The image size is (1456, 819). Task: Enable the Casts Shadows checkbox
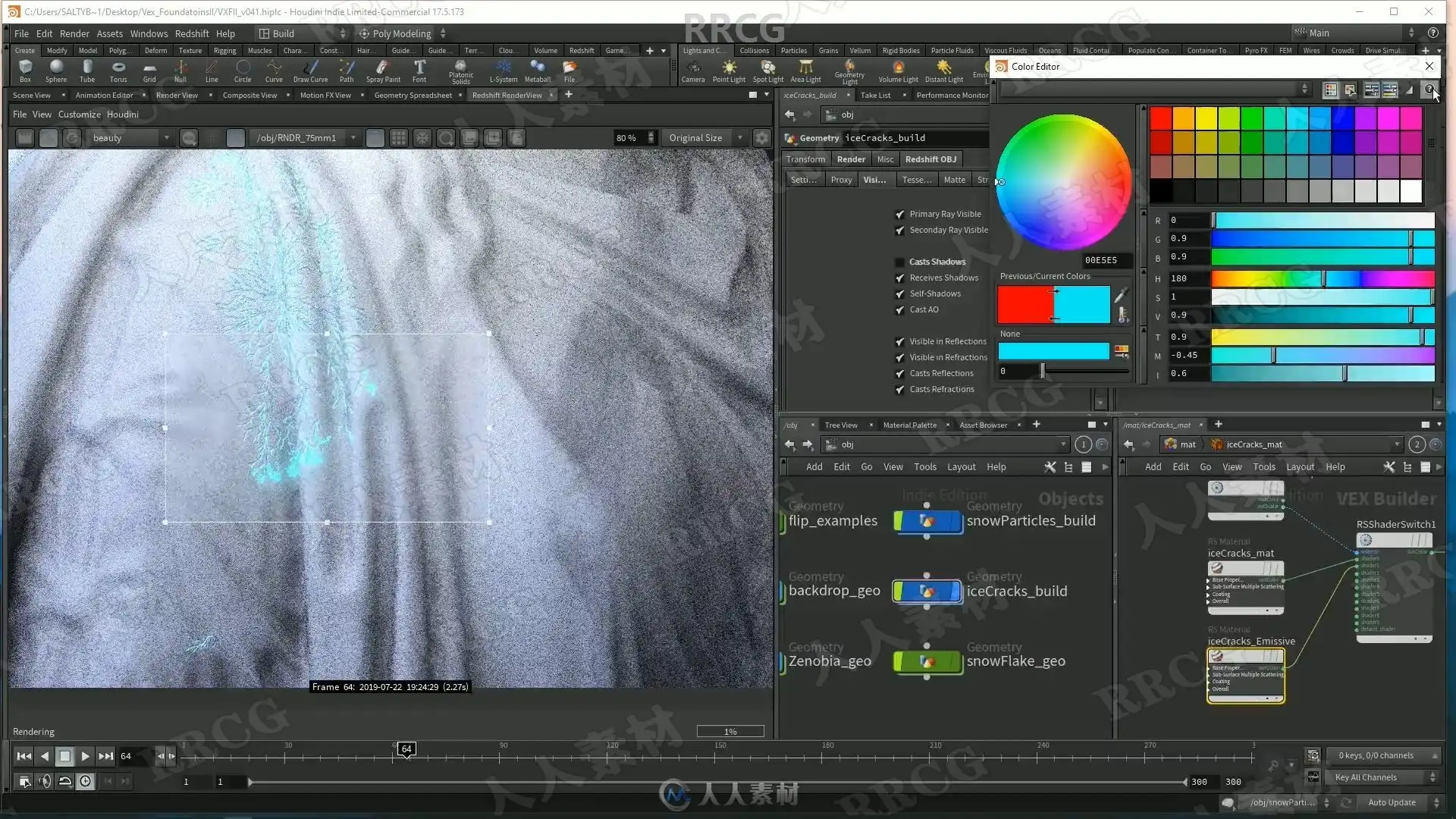tap(900, 262)
